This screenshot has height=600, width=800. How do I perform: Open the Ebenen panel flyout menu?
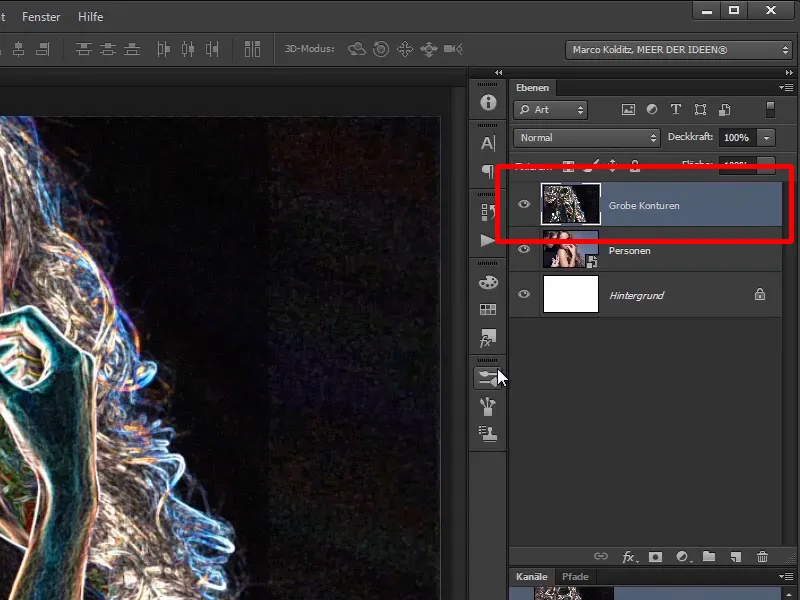tap(786, 88)
